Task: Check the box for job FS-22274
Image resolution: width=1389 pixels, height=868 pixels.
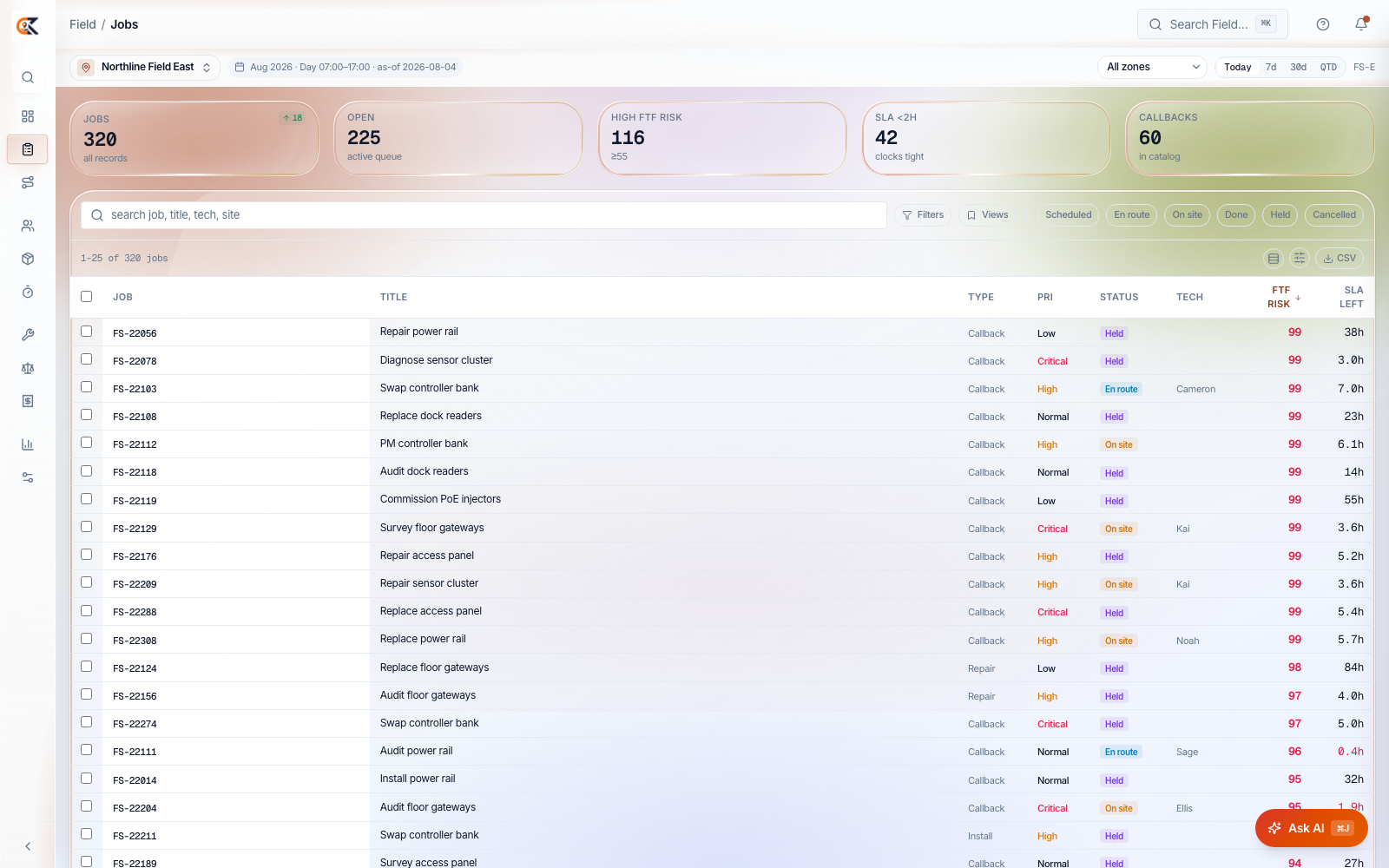Action: pos(86,721)
